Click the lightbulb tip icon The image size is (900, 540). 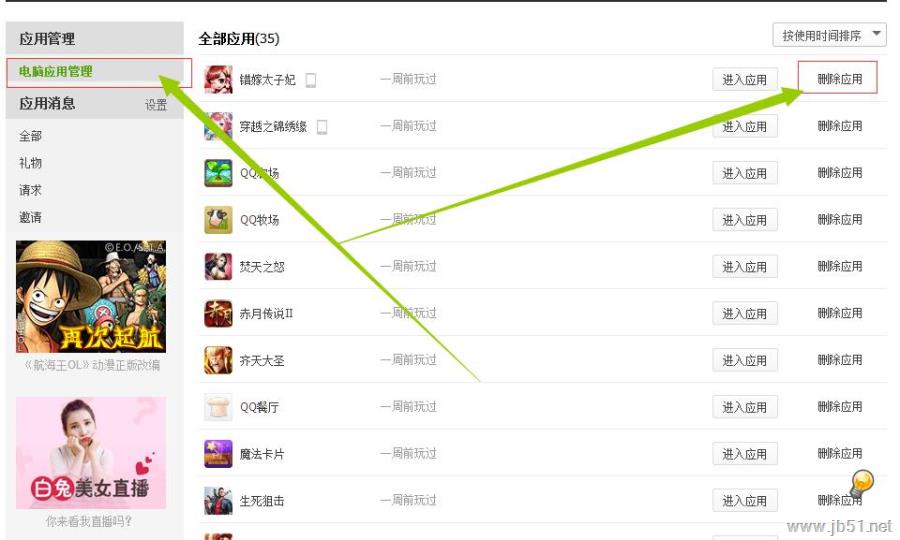coord(861,483)
